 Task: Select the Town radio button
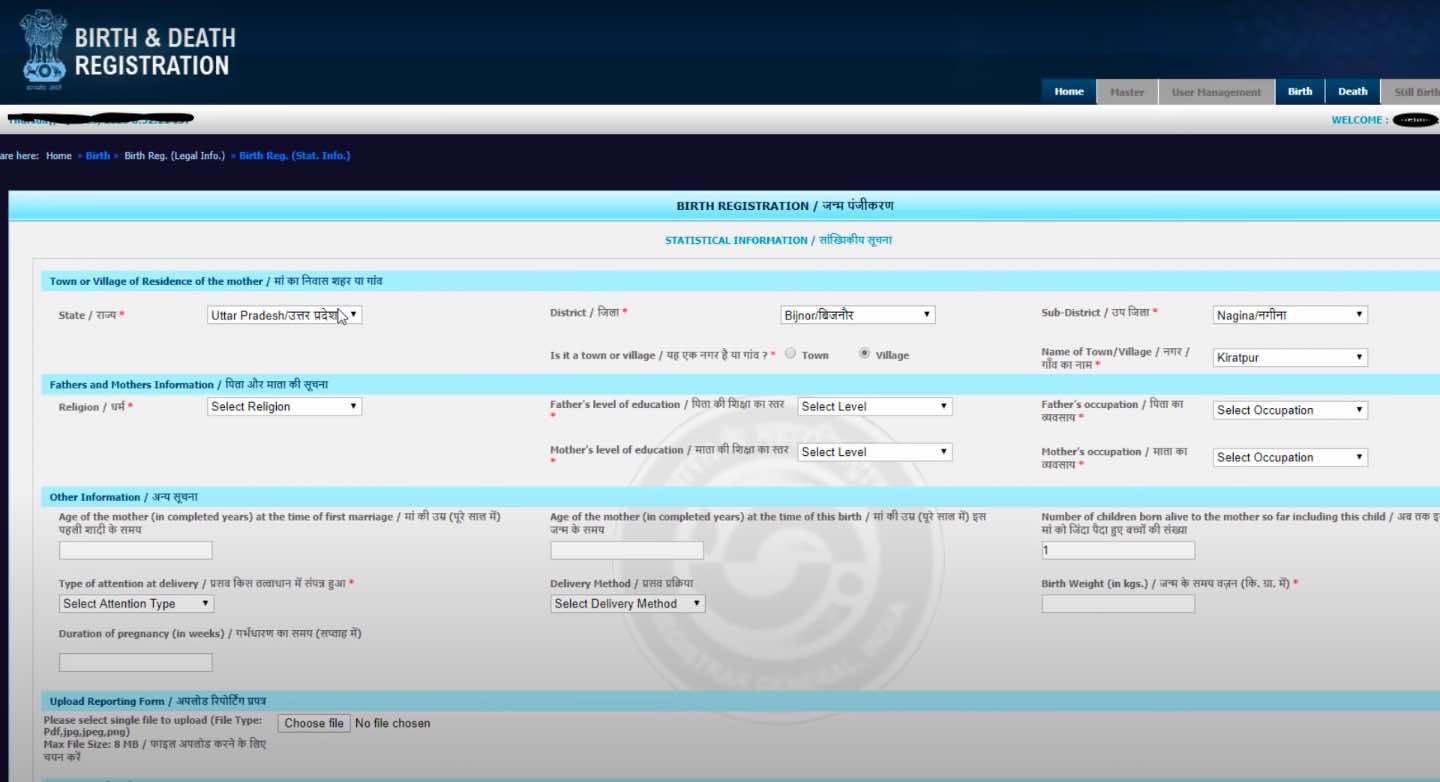click(790, 353)
